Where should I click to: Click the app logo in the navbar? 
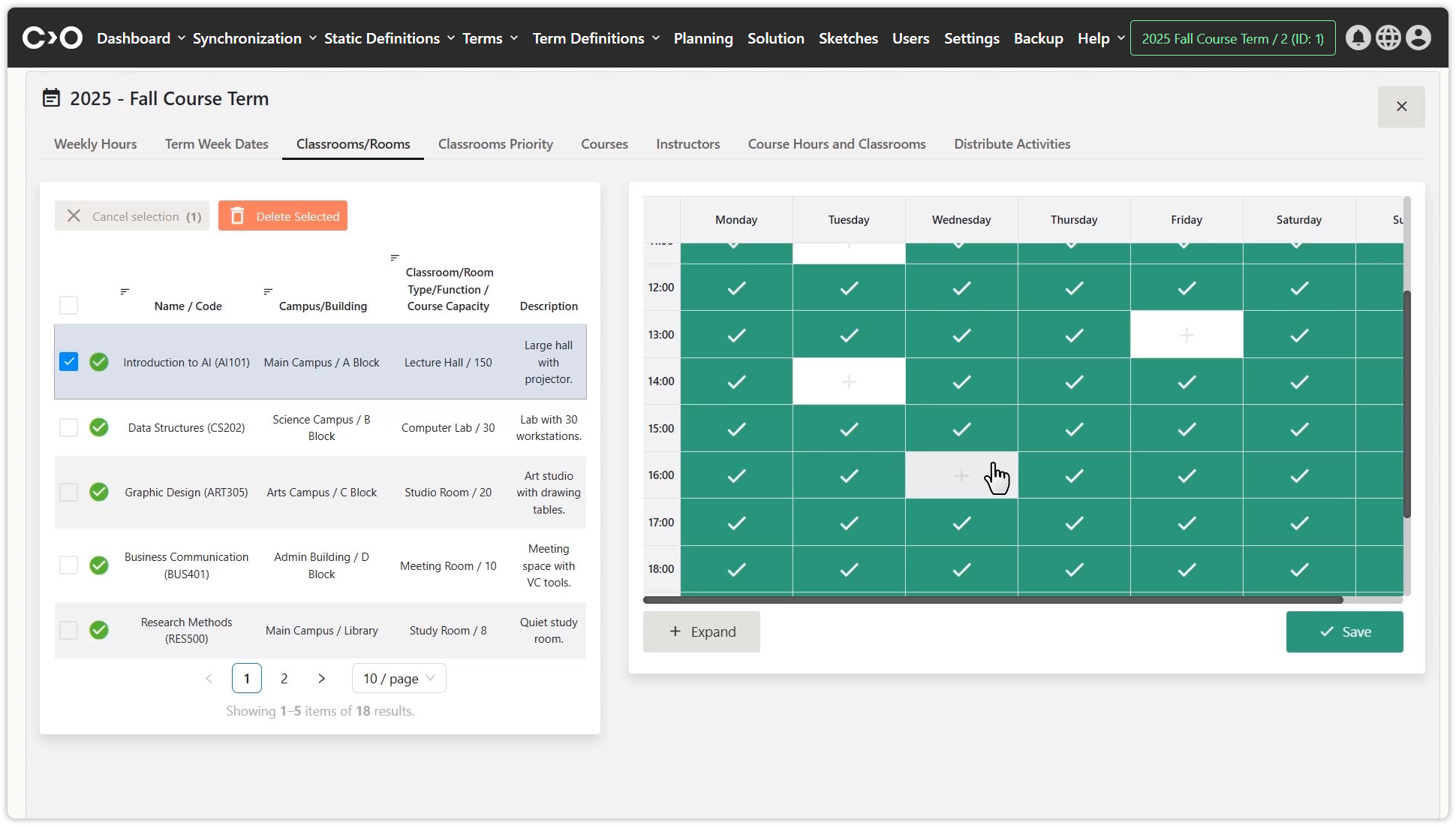coord(52,38)
